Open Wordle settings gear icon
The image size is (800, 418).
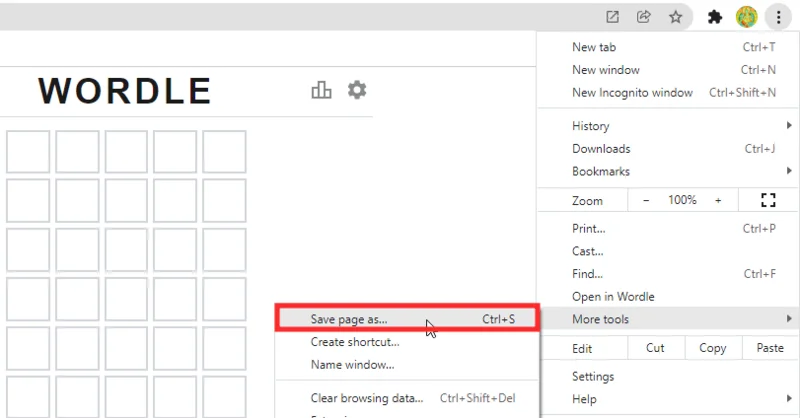[x=357, y=90]
